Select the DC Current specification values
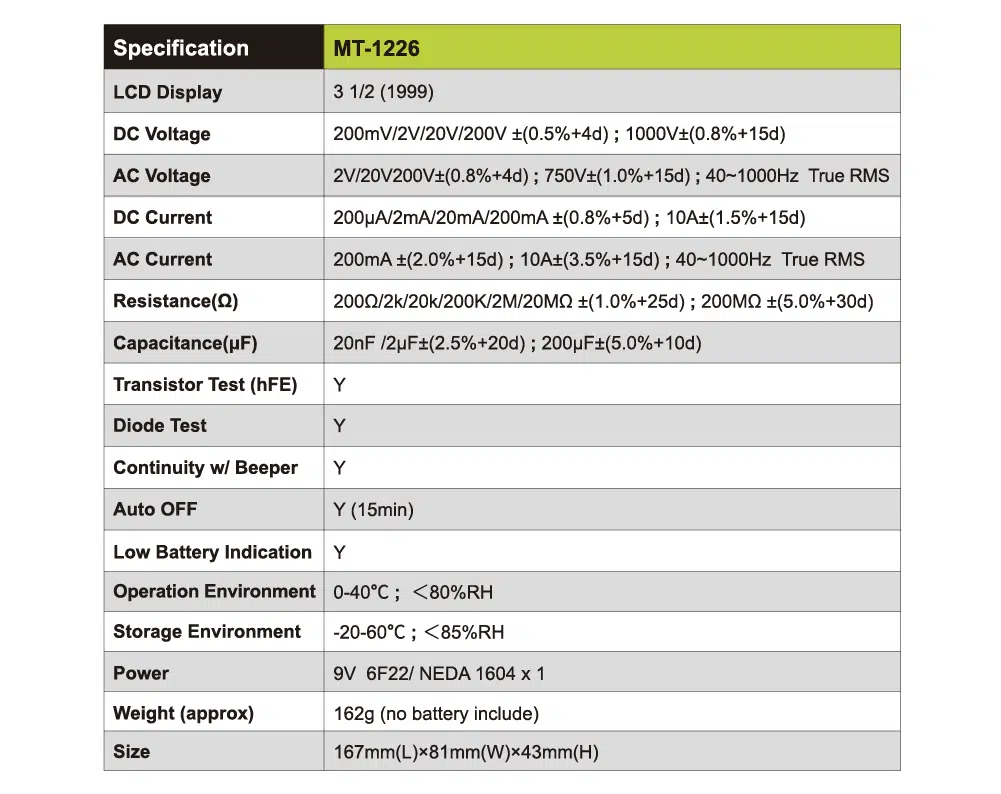This screenshot has width=1001, height=794. [x=568, y=218]
